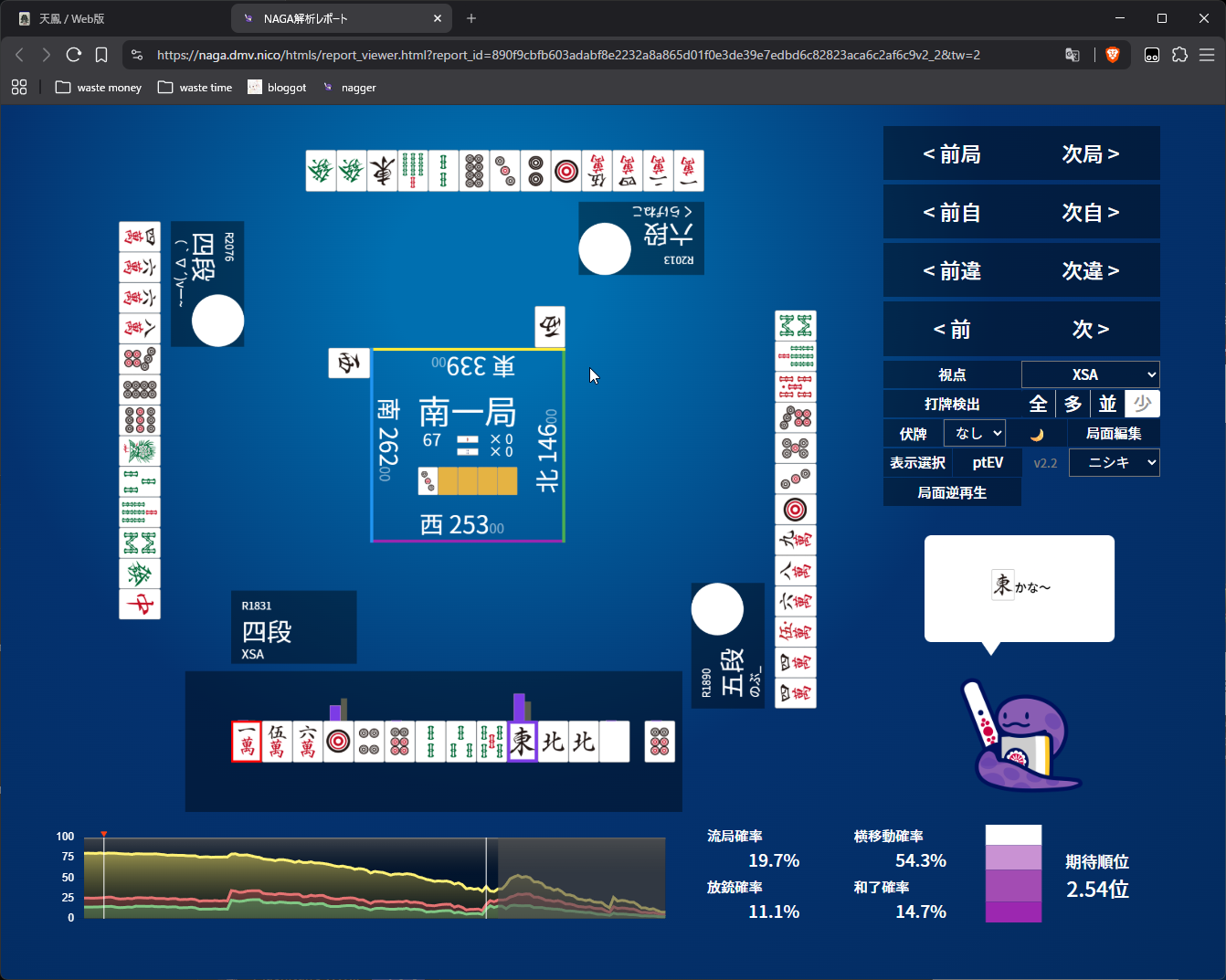Open the nagger bookmark
Viewport: 1226px width, 980px height.
pyautogui.click(x=350, y=88)
